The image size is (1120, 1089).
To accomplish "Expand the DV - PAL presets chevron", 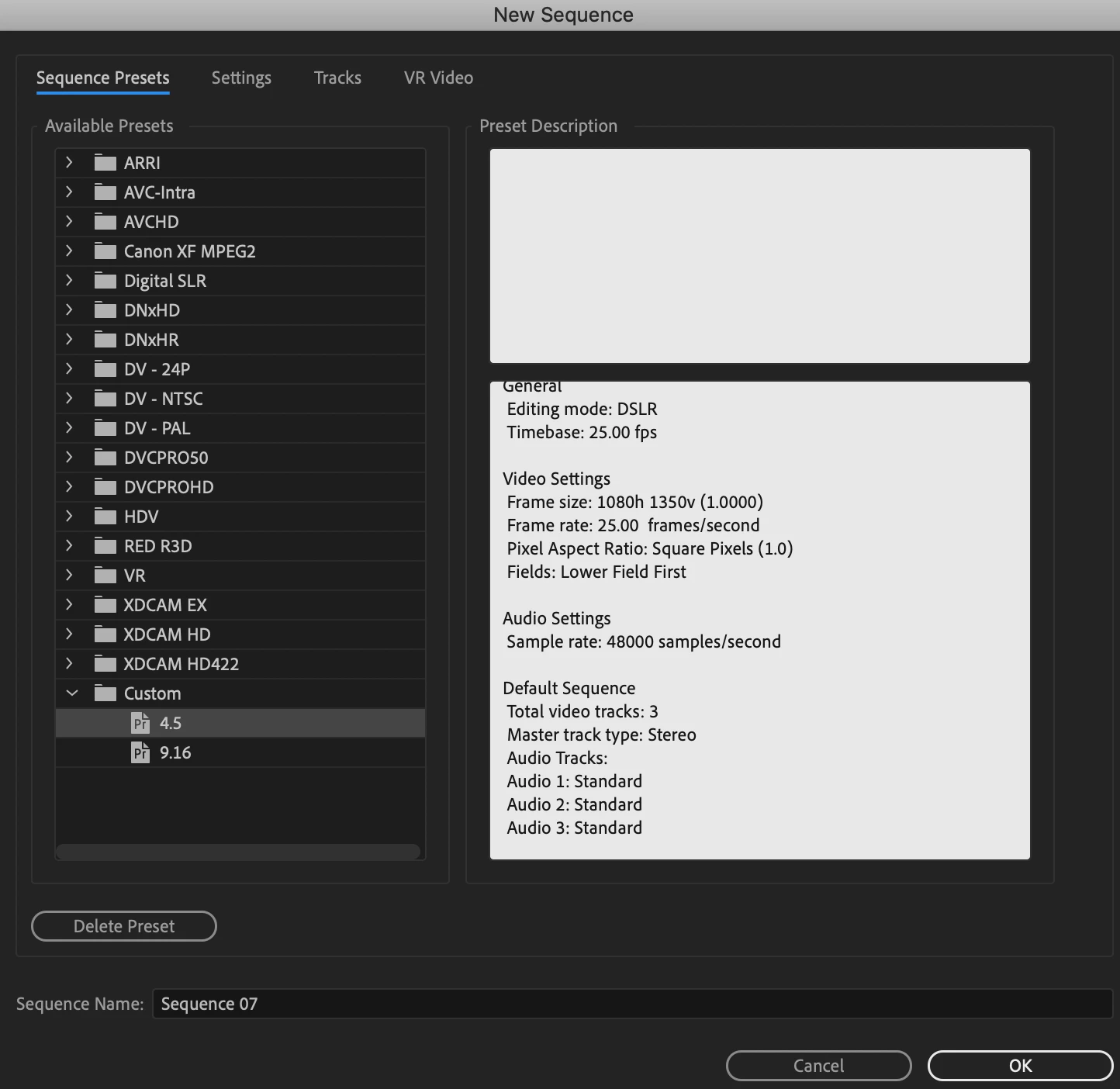I will tap(69, 427).
